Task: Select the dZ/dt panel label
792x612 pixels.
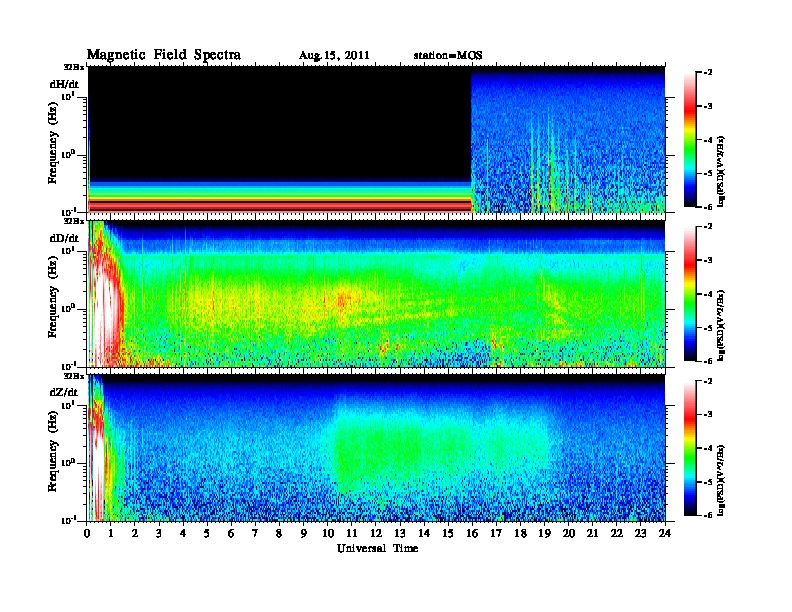Action: coord(64,392)
